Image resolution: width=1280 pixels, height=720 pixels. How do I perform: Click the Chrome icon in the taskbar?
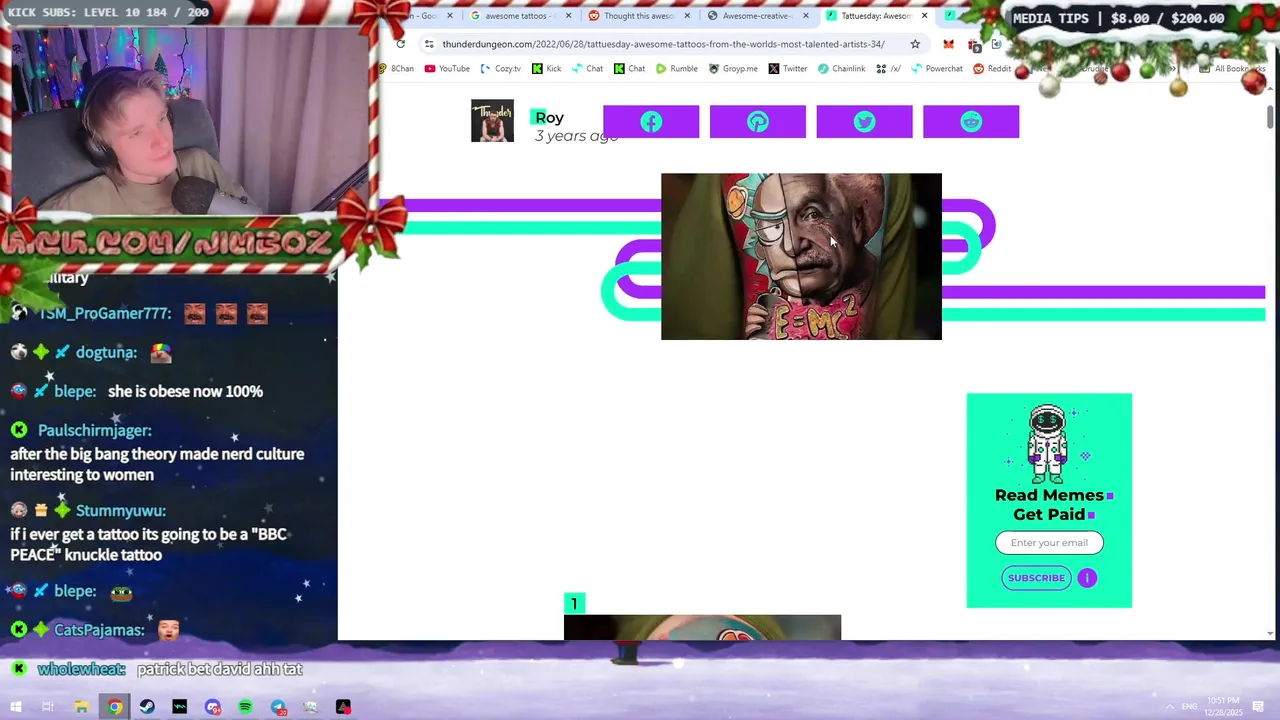[x=115, y=707]
